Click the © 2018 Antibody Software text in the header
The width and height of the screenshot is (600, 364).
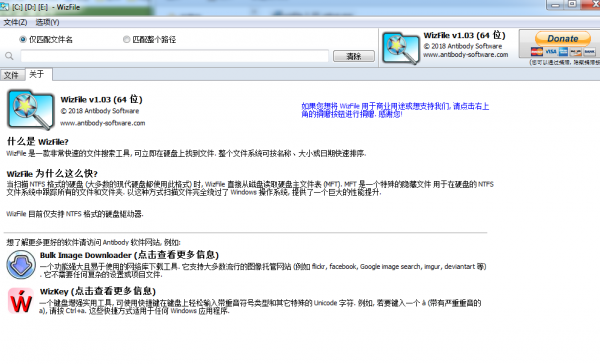tap(463, 46)
